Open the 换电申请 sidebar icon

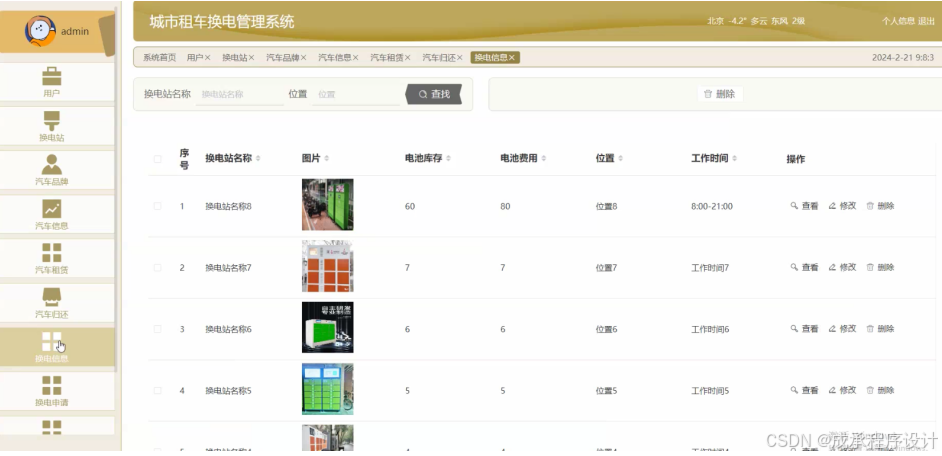point(52,386)
